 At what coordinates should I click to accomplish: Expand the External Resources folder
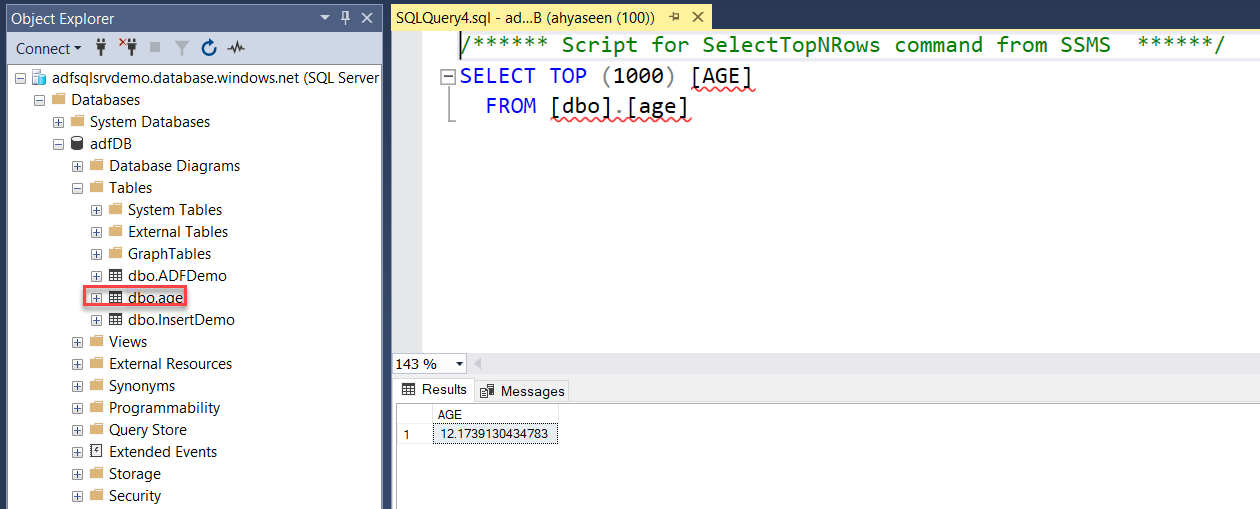coord(77,364)
